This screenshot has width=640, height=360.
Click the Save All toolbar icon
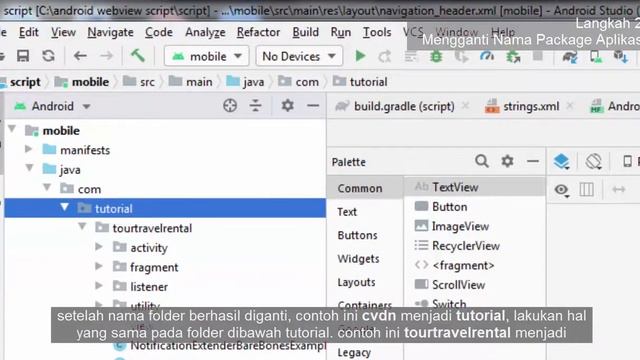tap(22, 56)
